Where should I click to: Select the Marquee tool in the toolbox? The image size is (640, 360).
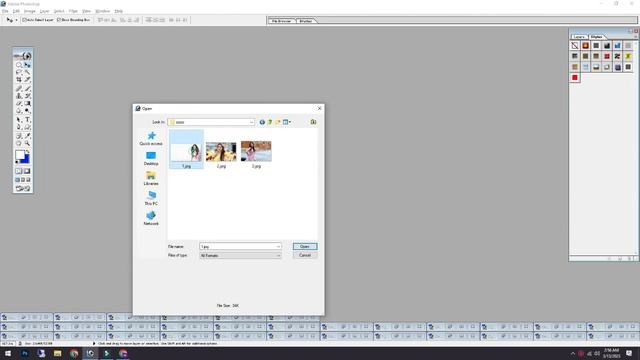click(19, 64)
